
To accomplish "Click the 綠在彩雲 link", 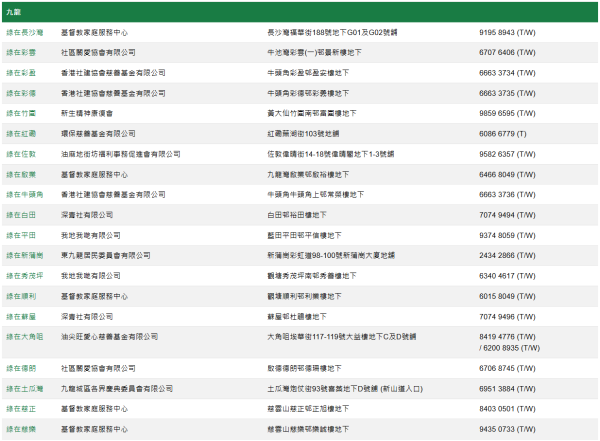I will 20,52.
